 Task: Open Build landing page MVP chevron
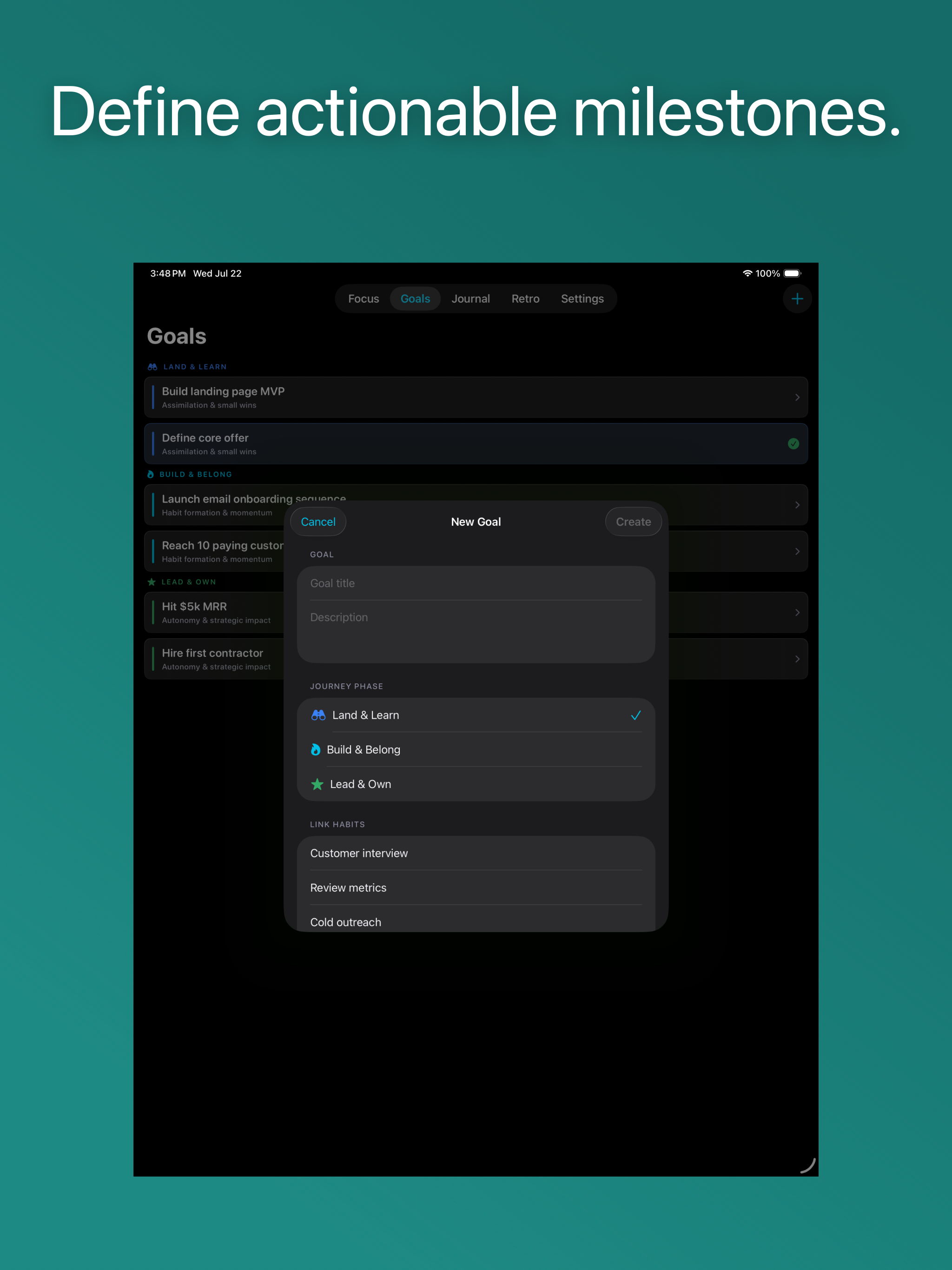click(797, 397)
